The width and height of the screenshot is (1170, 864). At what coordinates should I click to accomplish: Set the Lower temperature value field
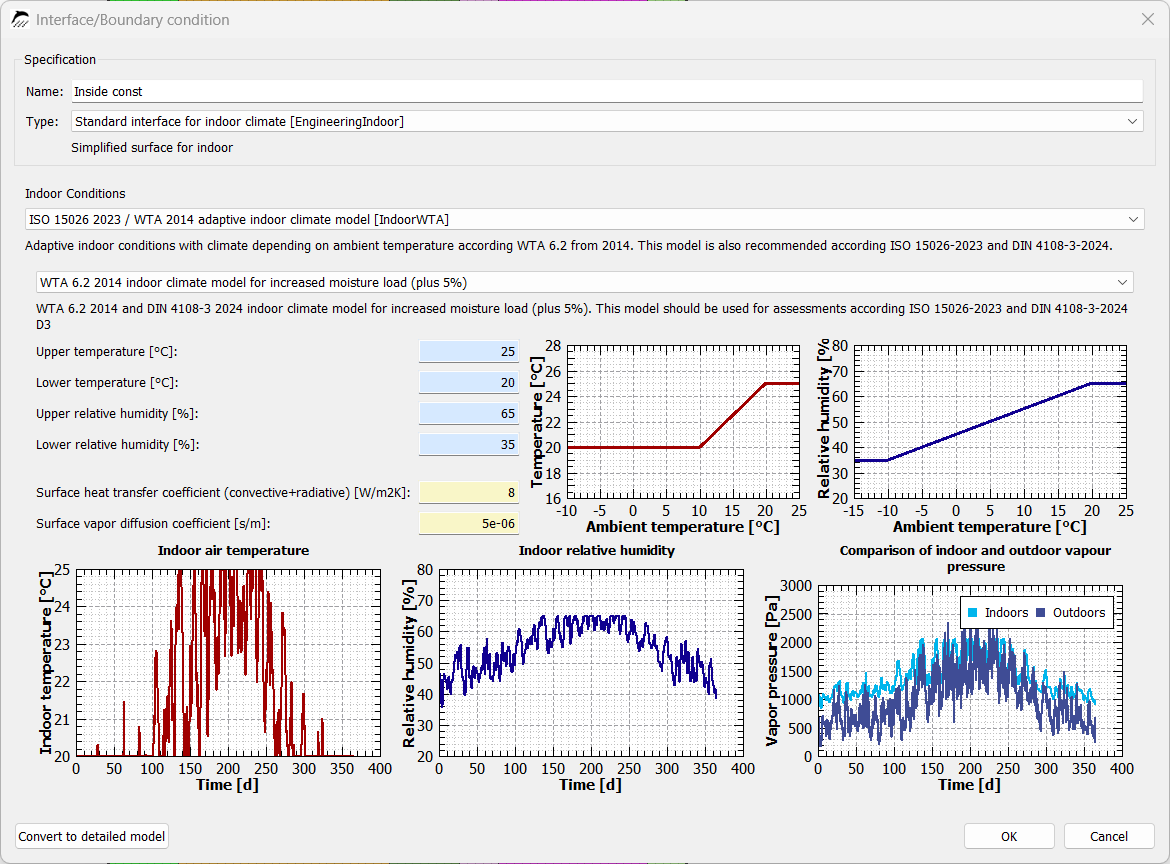point(469,383)
